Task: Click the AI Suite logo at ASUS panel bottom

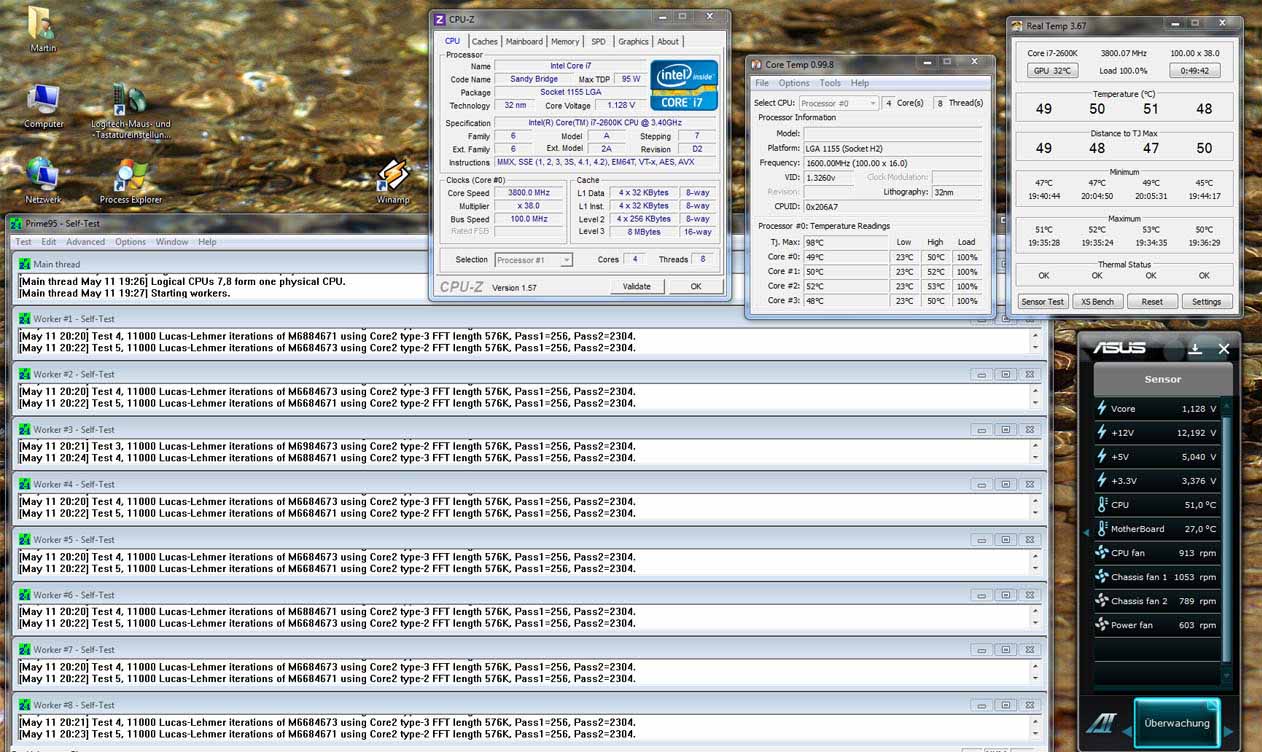Action: 1102,723
